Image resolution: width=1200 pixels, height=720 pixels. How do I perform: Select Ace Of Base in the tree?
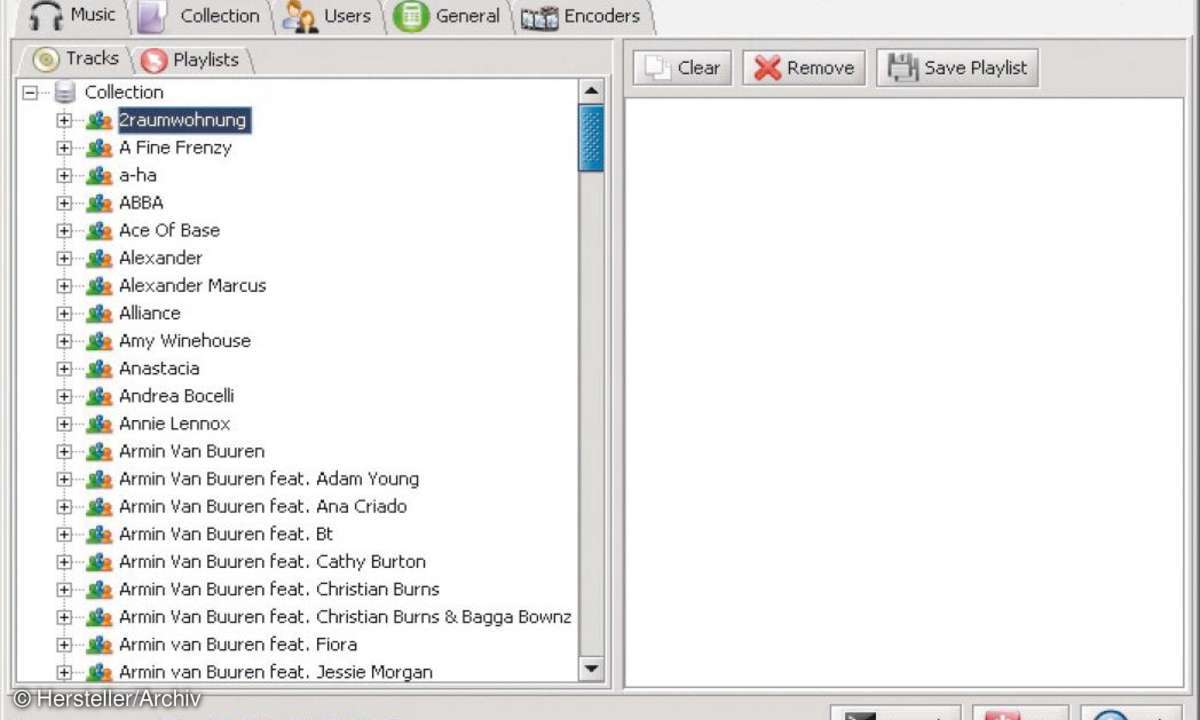(169, 231)
